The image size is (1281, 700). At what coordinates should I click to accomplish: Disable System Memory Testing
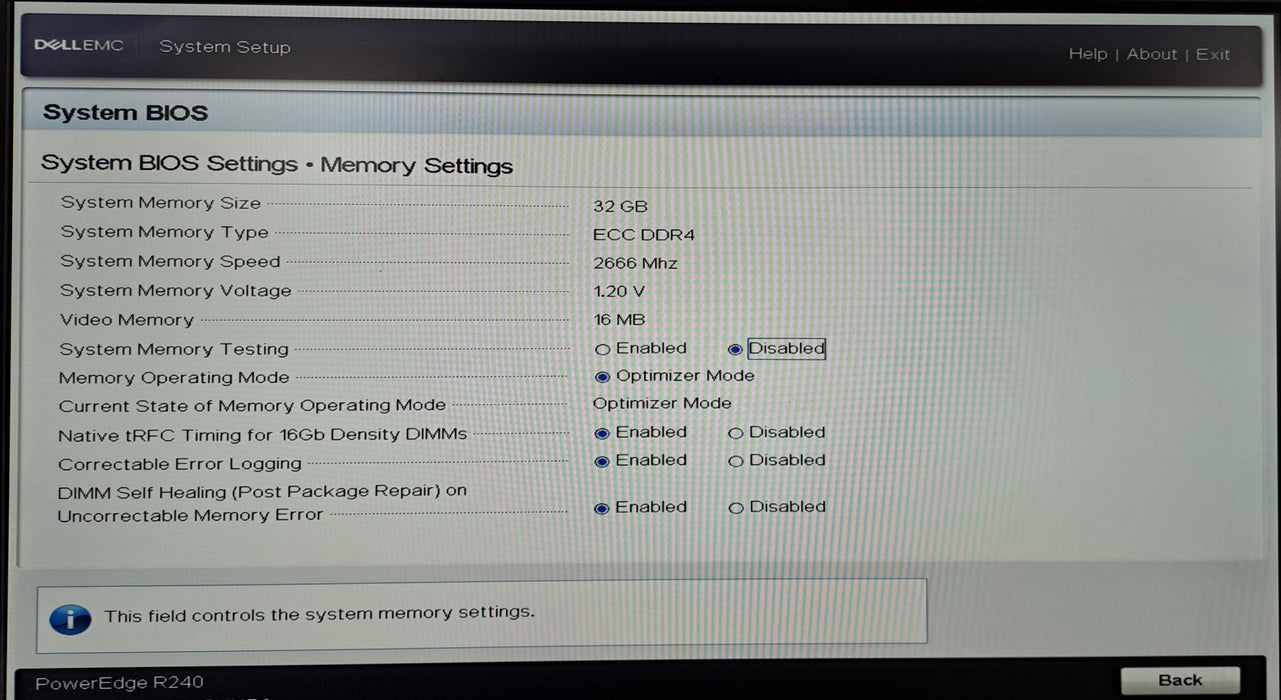735,348
